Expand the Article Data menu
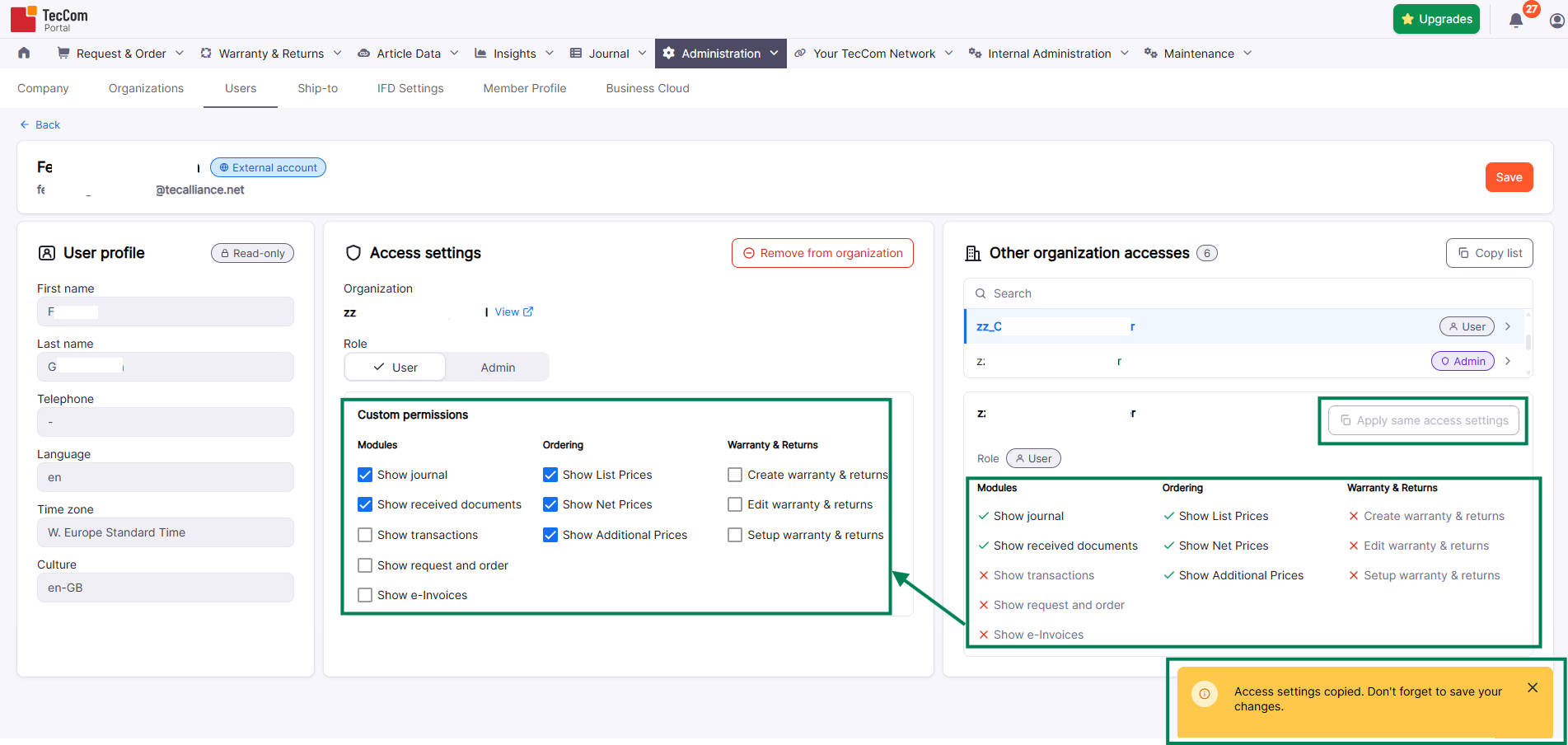 [x=454, y=53]
